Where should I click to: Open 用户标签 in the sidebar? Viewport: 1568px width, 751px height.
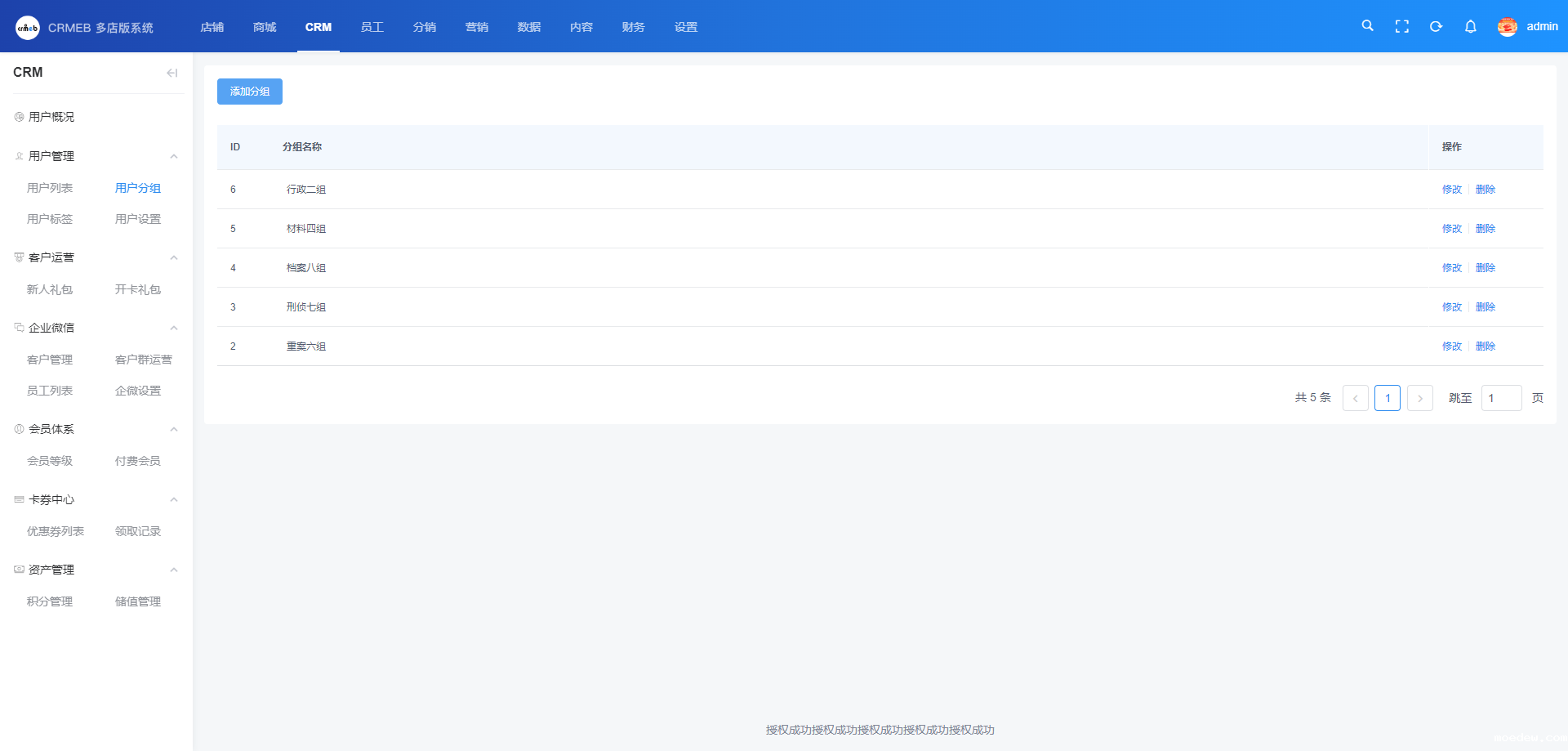coord(50,219)
